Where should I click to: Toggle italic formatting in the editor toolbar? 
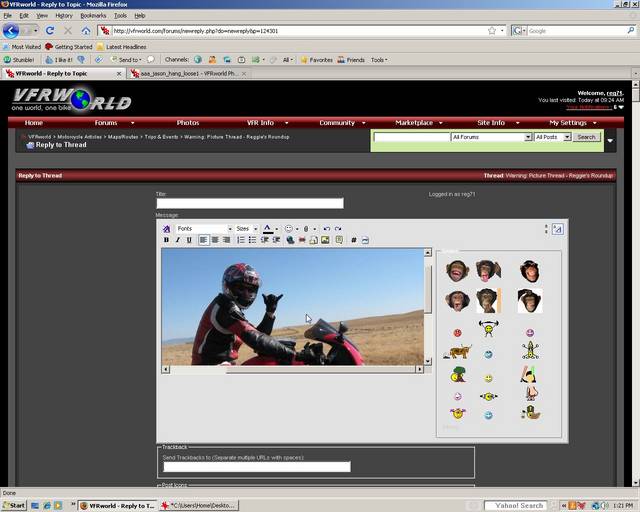tap(177, 240)
